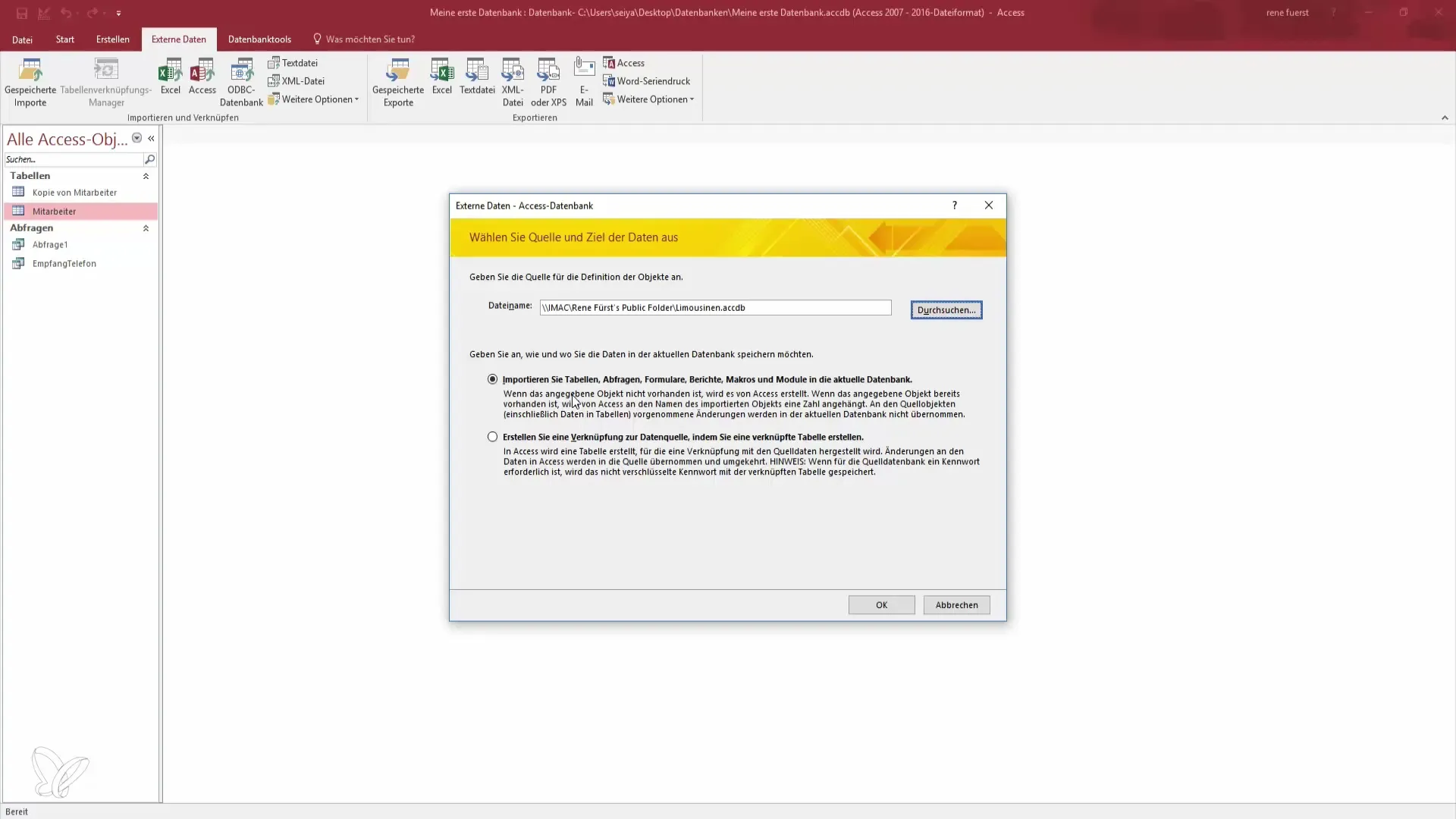Screen dimensions: 1456x819
Task: Select the Importieren Sie Tabellen radio option
Action: (x=493, y=379)
